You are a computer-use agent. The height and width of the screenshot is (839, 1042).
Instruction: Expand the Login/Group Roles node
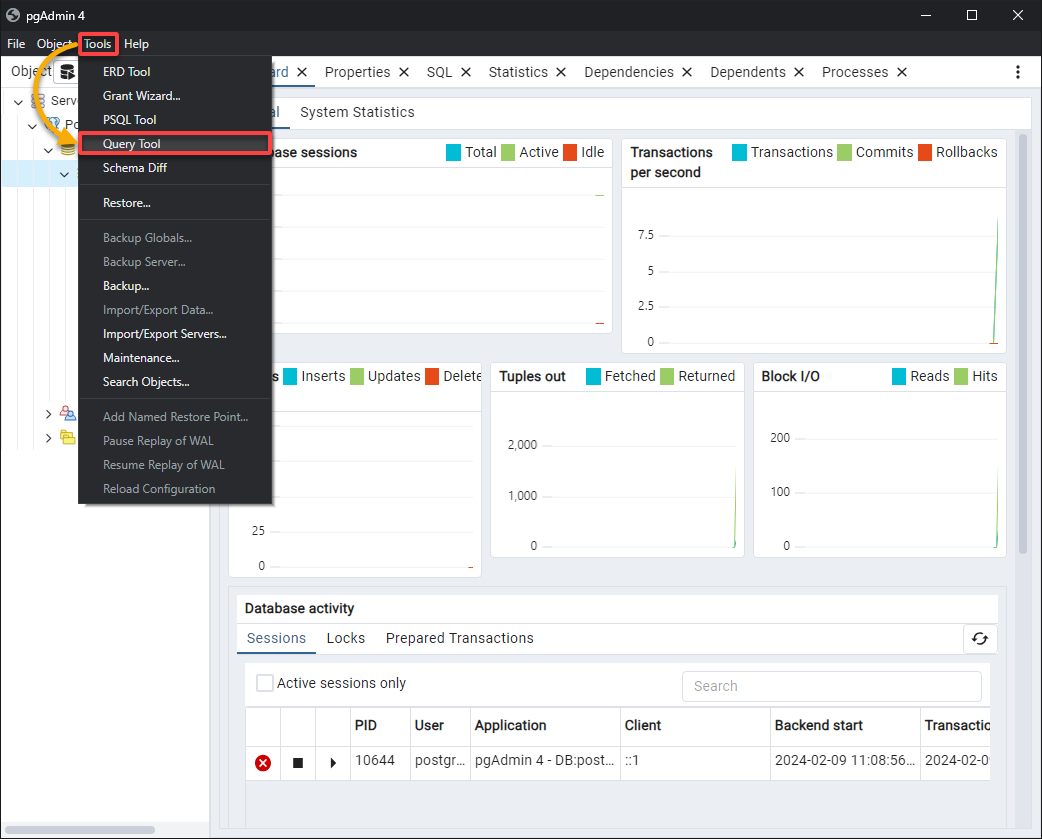[48, 414]
